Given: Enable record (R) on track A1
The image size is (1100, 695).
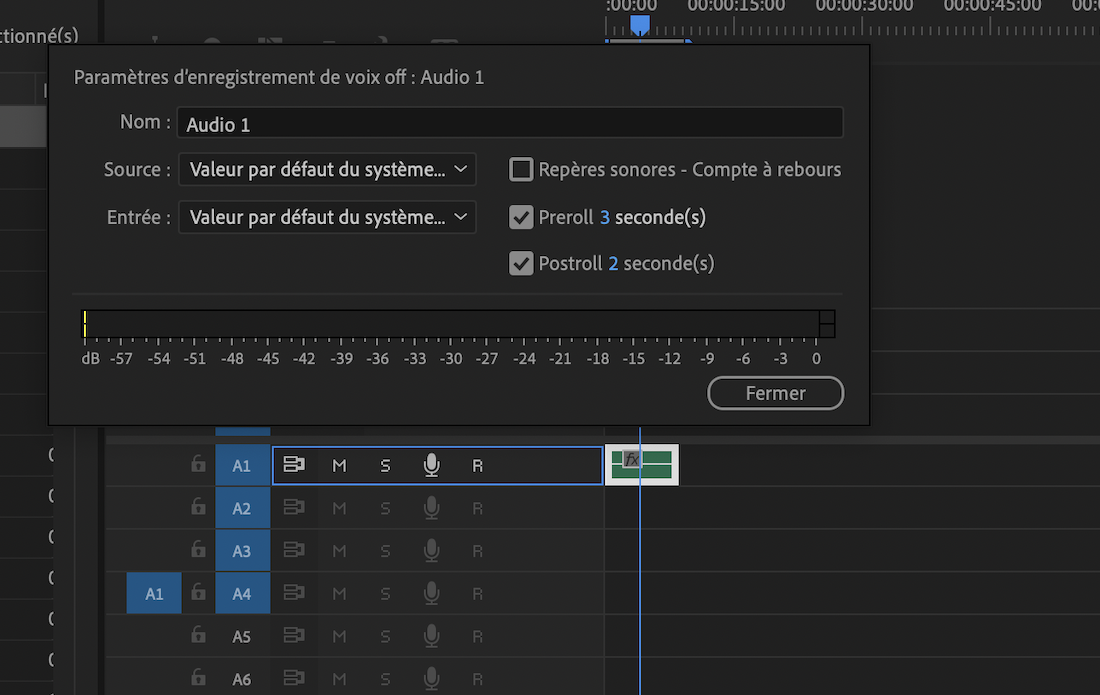Looking at the screenshot, I should [478, 466].
